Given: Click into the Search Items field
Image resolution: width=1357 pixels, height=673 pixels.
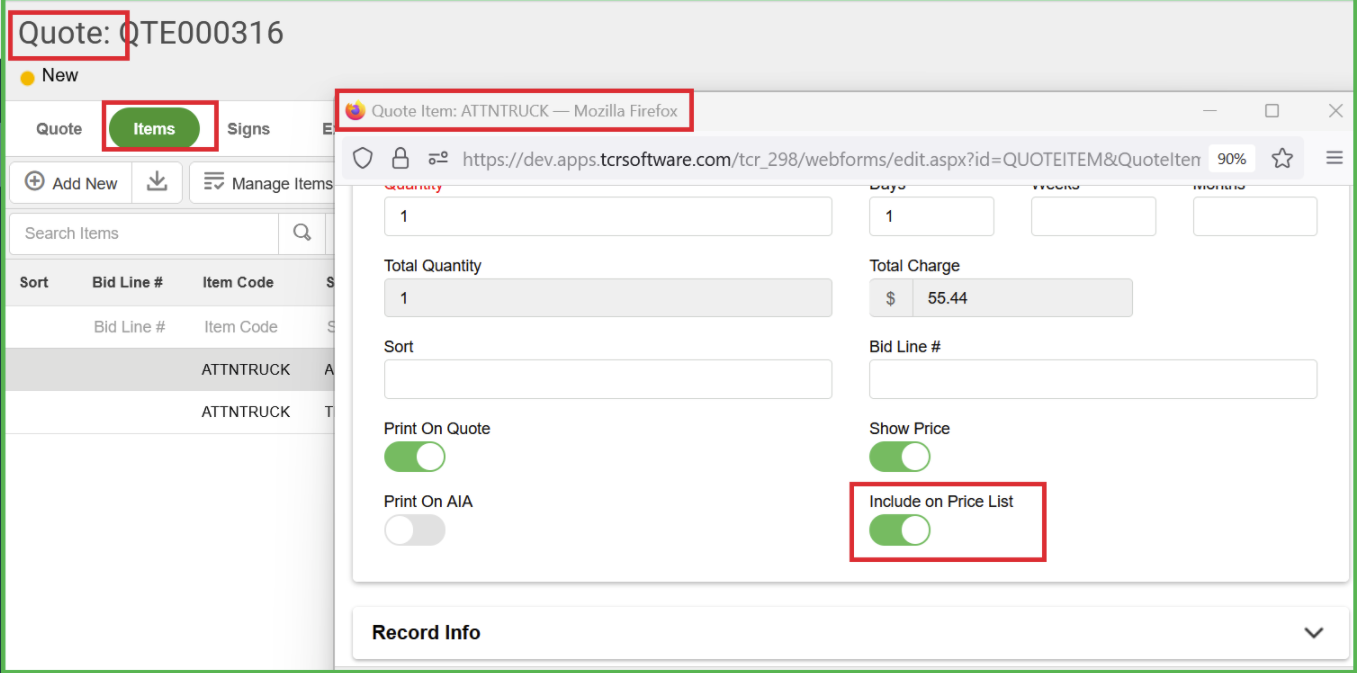Looking at the screenshot, I should point(144,233).
